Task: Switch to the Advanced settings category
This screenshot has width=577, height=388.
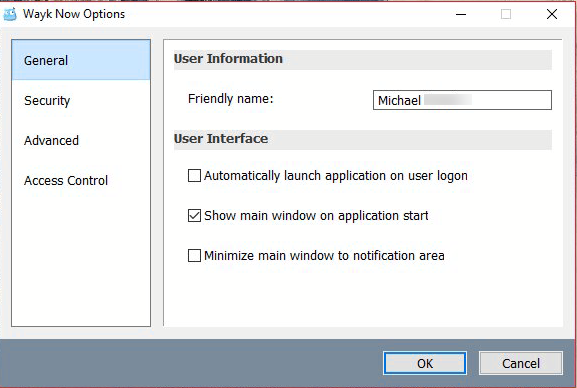Action: click(x=81, y=140)
